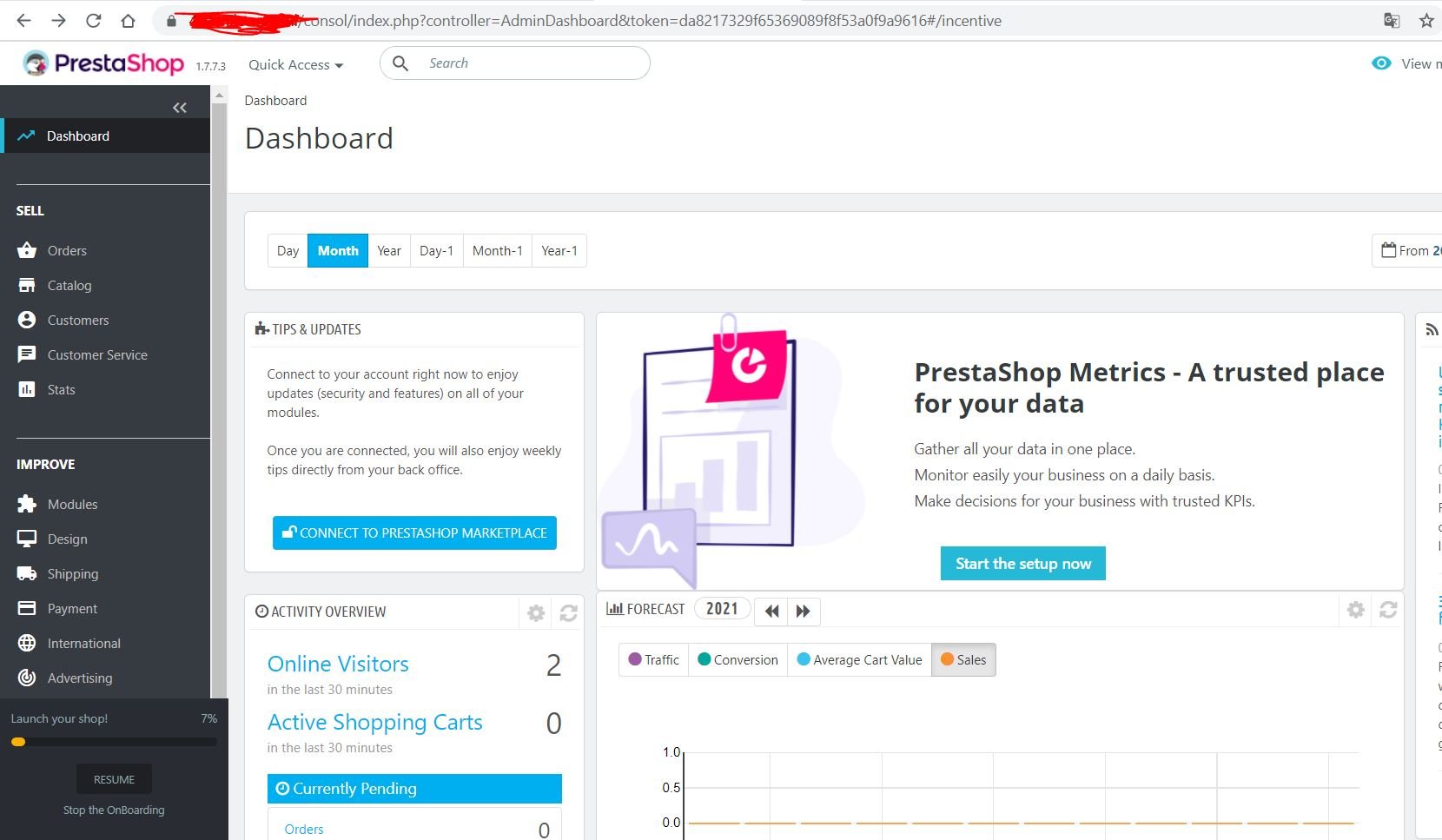Click the Customer Service chat icon

coord(27,354)
